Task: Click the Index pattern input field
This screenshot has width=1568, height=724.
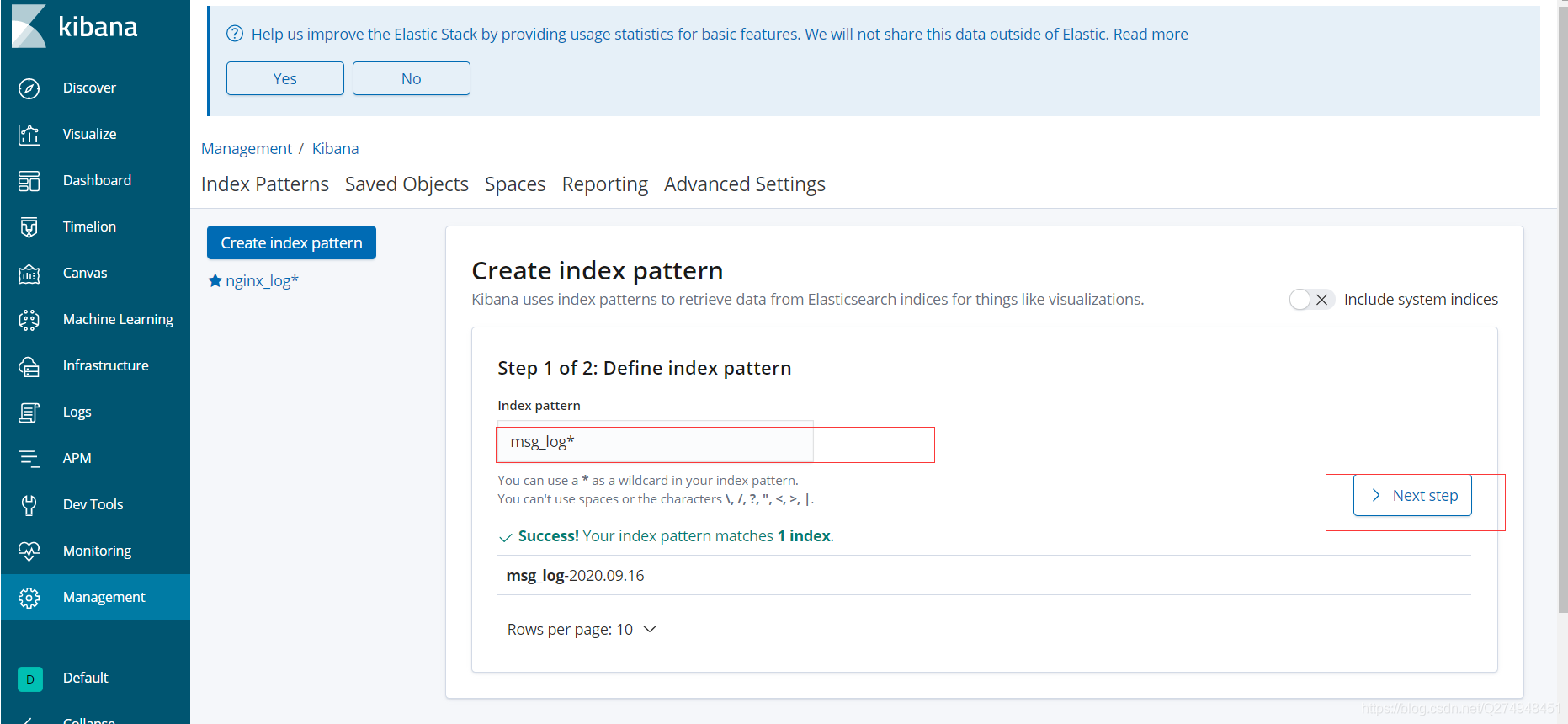Action: (x=656, y=442)
